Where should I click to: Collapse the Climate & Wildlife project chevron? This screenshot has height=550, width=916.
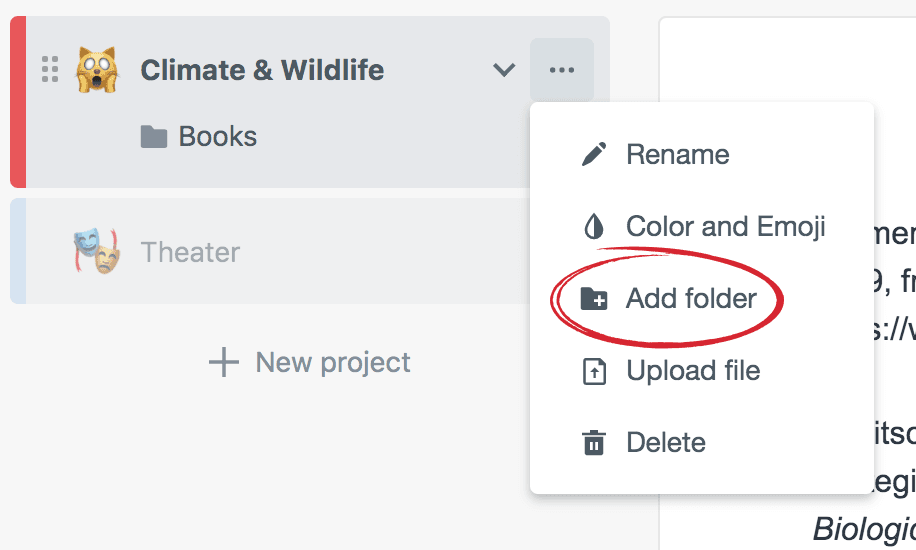tap(504, 70)
